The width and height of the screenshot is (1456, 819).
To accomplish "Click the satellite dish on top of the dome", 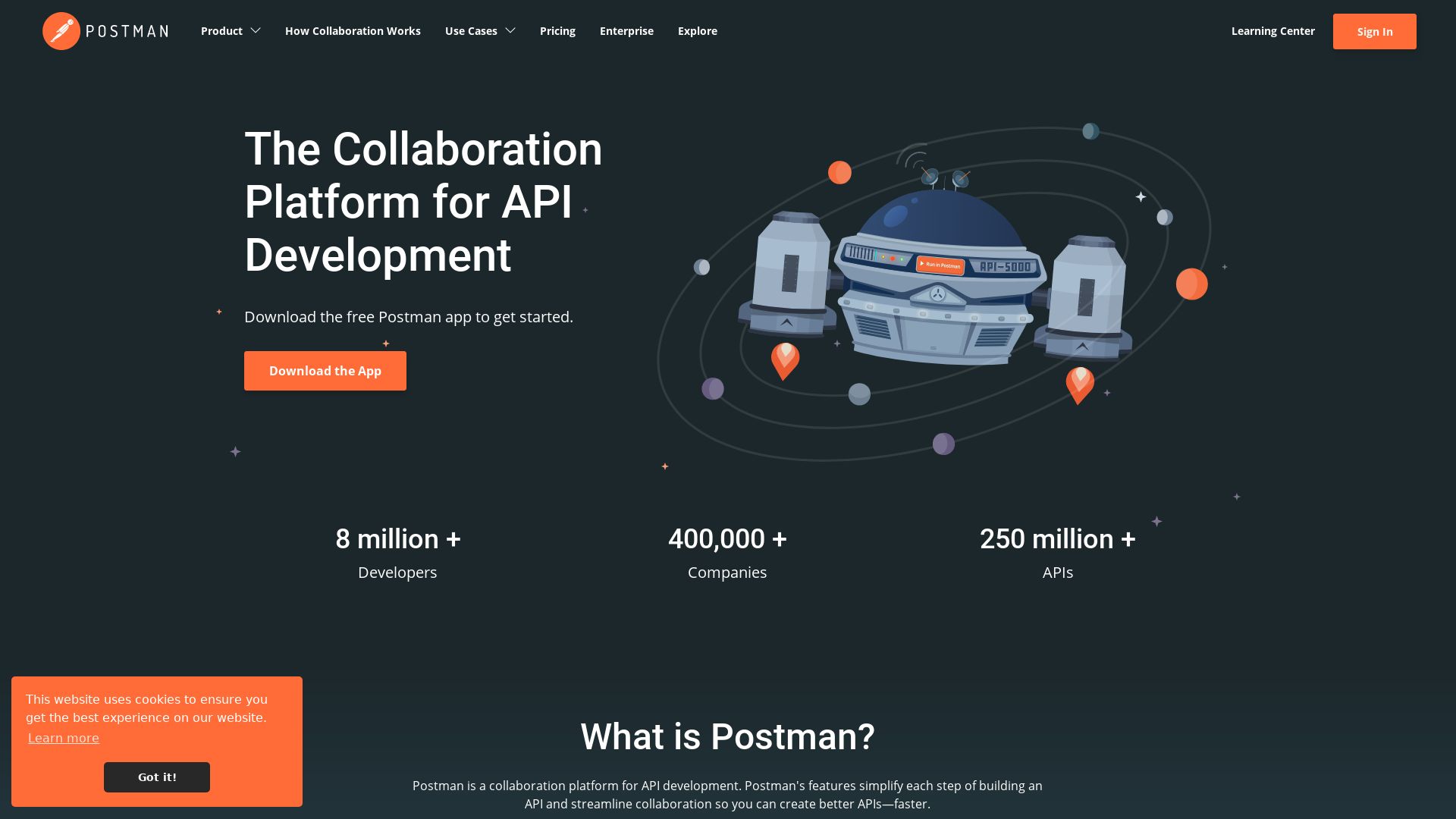I will click(930, 176).
